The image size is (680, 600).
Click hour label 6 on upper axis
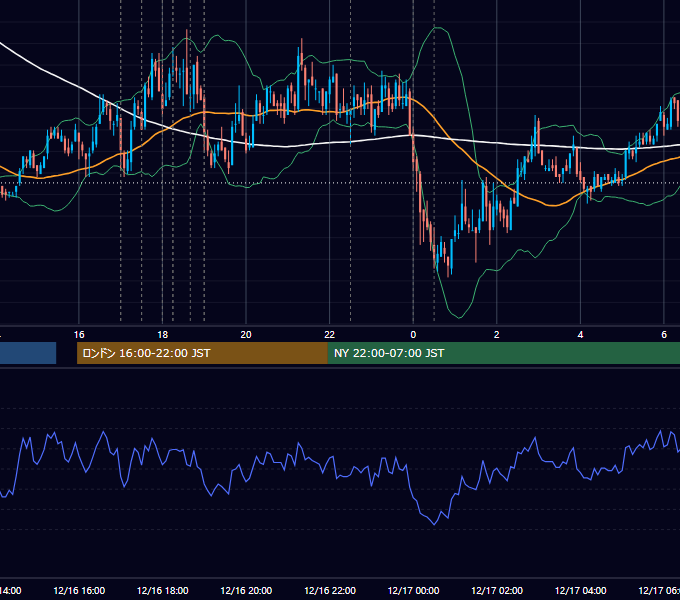pyautogui.click(x=664, y=335)
